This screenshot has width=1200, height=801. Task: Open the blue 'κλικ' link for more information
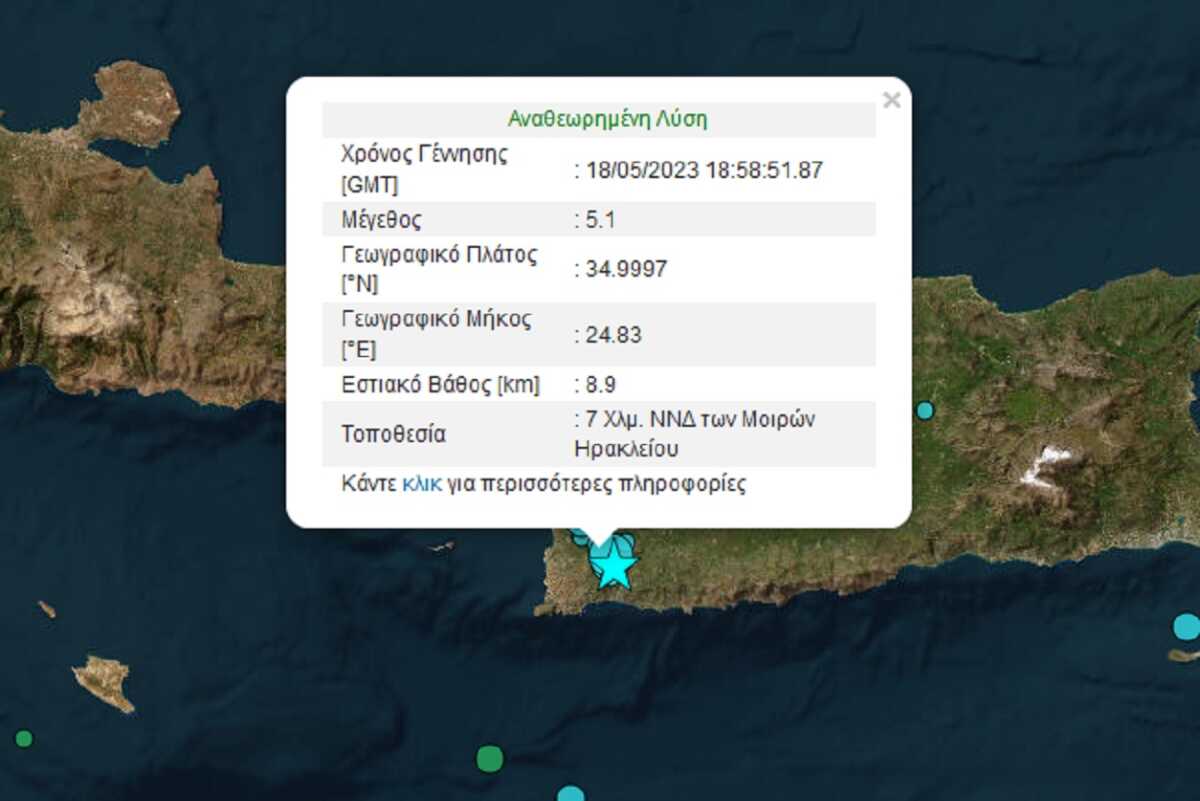pos(422,485)
